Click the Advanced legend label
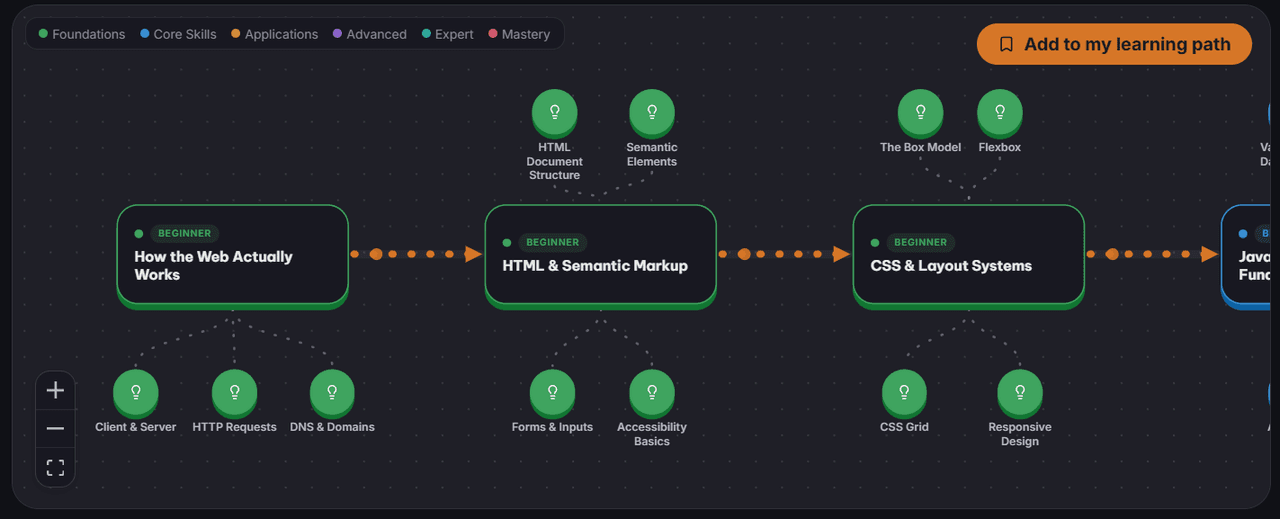 pyautogui.click(x=376, y=34)
